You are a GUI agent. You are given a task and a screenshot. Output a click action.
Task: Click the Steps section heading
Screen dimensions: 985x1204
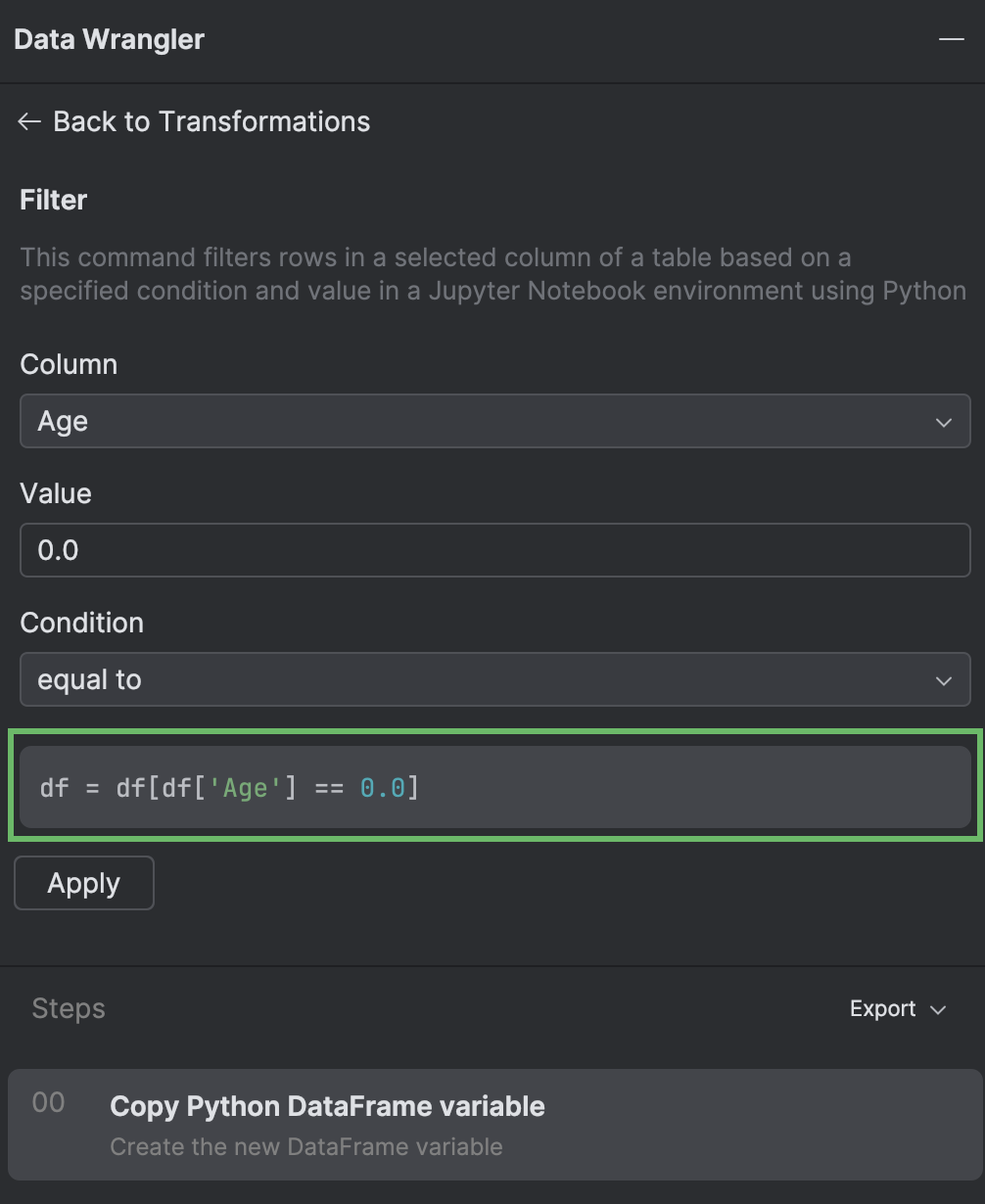pyautogui.click(x=68, y=1008)
